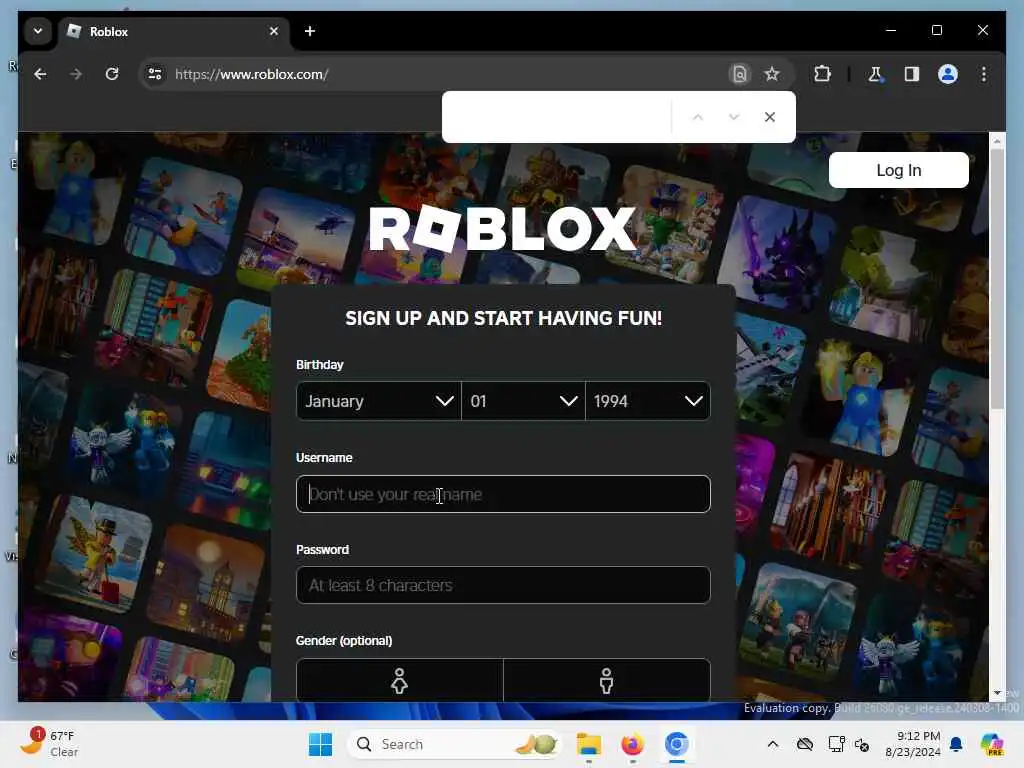The image size is (1024, 768).
Task: Show hidden system tray icons
Action: (773, 744)
